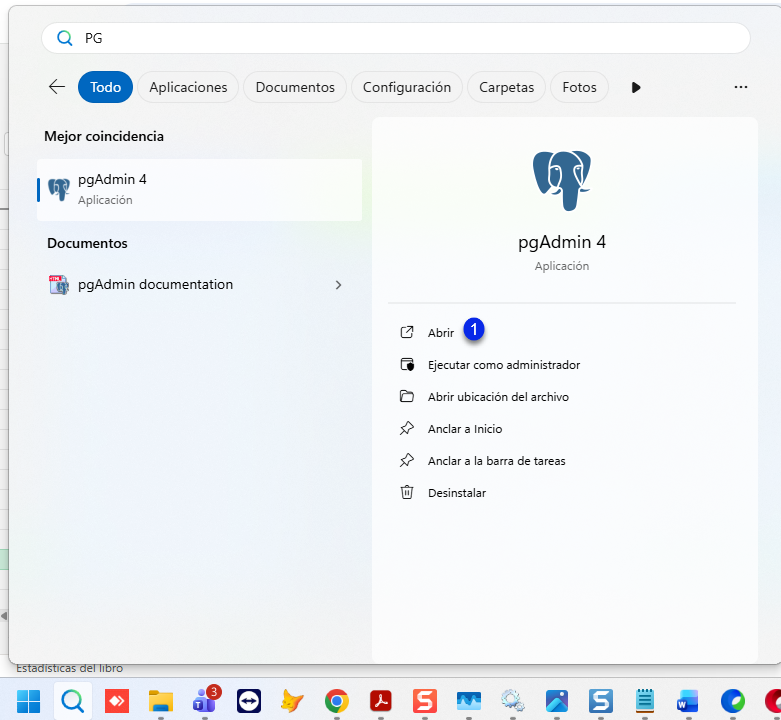Open the gears settings app on taskbar

pyautogui.click(x=513, y=702)
